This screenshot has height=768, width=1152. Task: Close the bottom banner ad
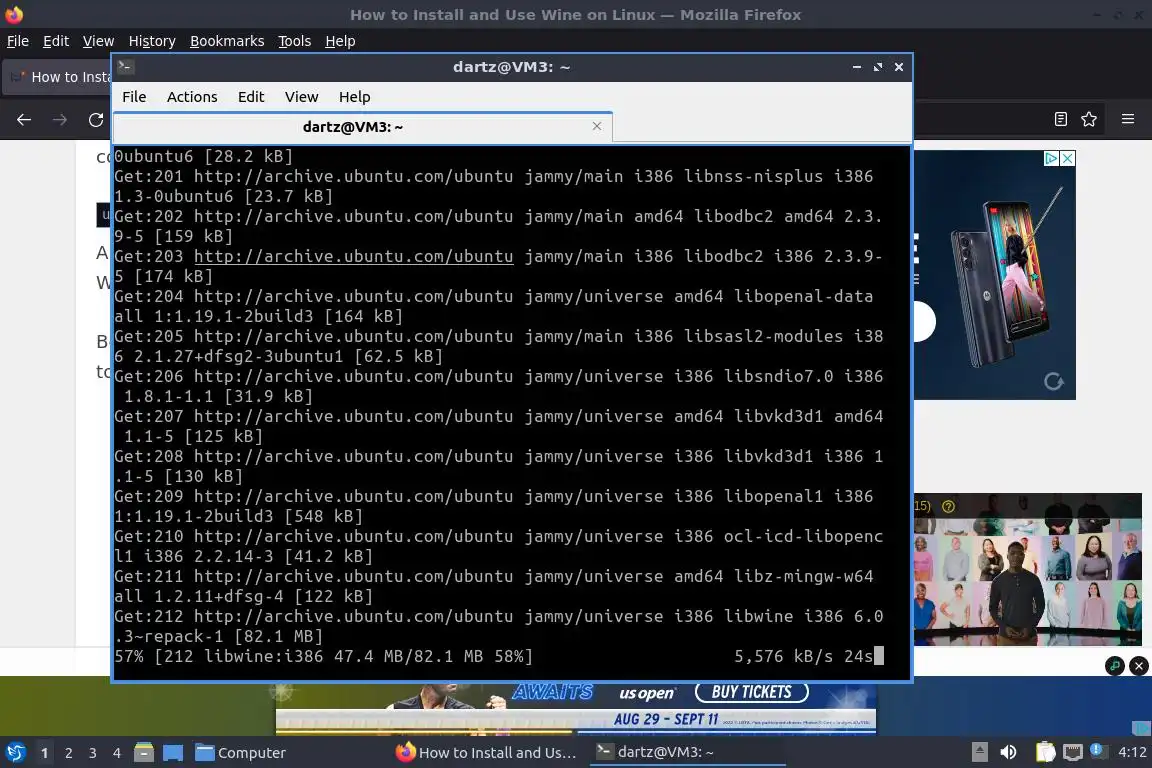1139,666
